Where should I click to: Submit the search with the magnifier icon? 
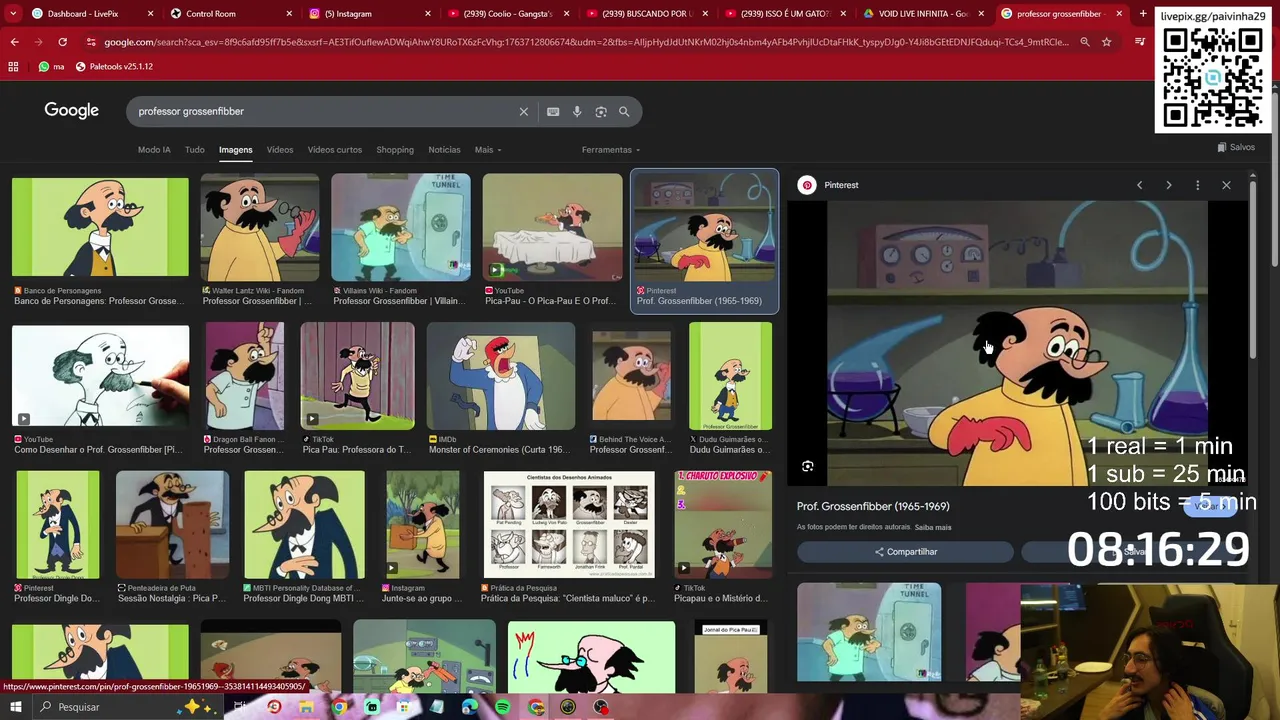pos(624,112)
